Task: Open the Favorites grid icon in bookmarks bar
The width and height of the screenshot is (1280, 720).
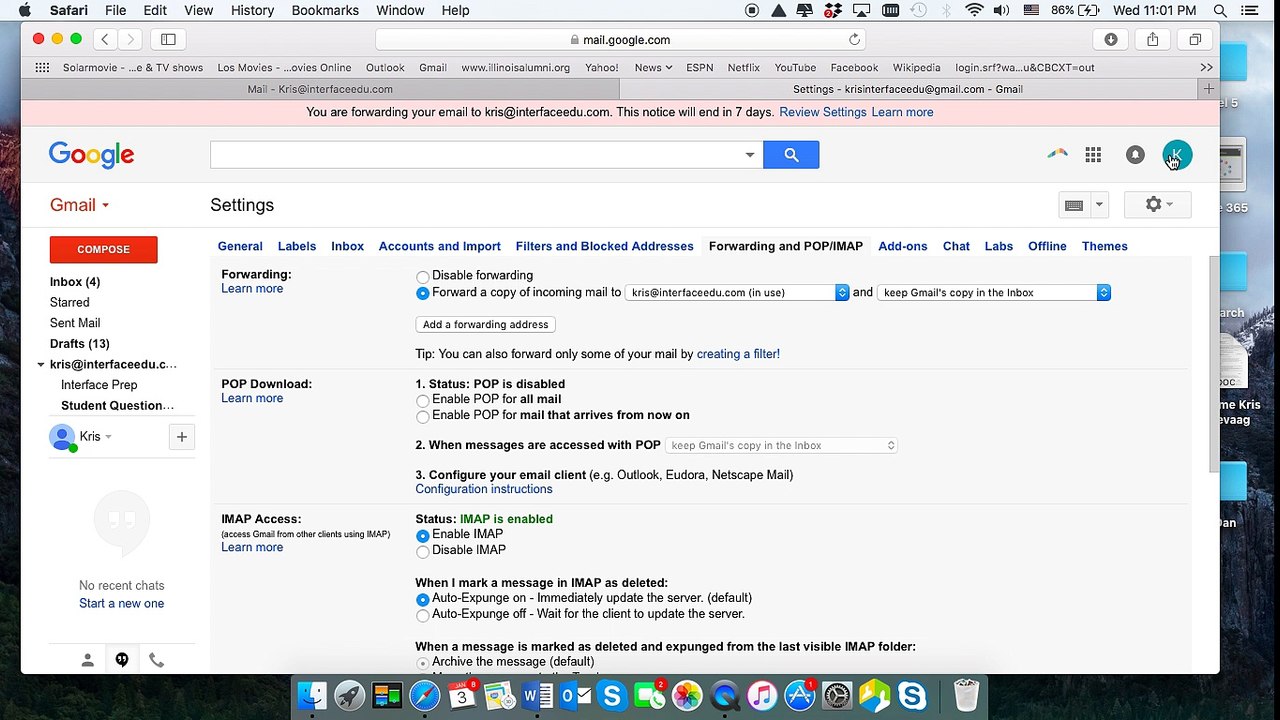Action: click(42, 68)
